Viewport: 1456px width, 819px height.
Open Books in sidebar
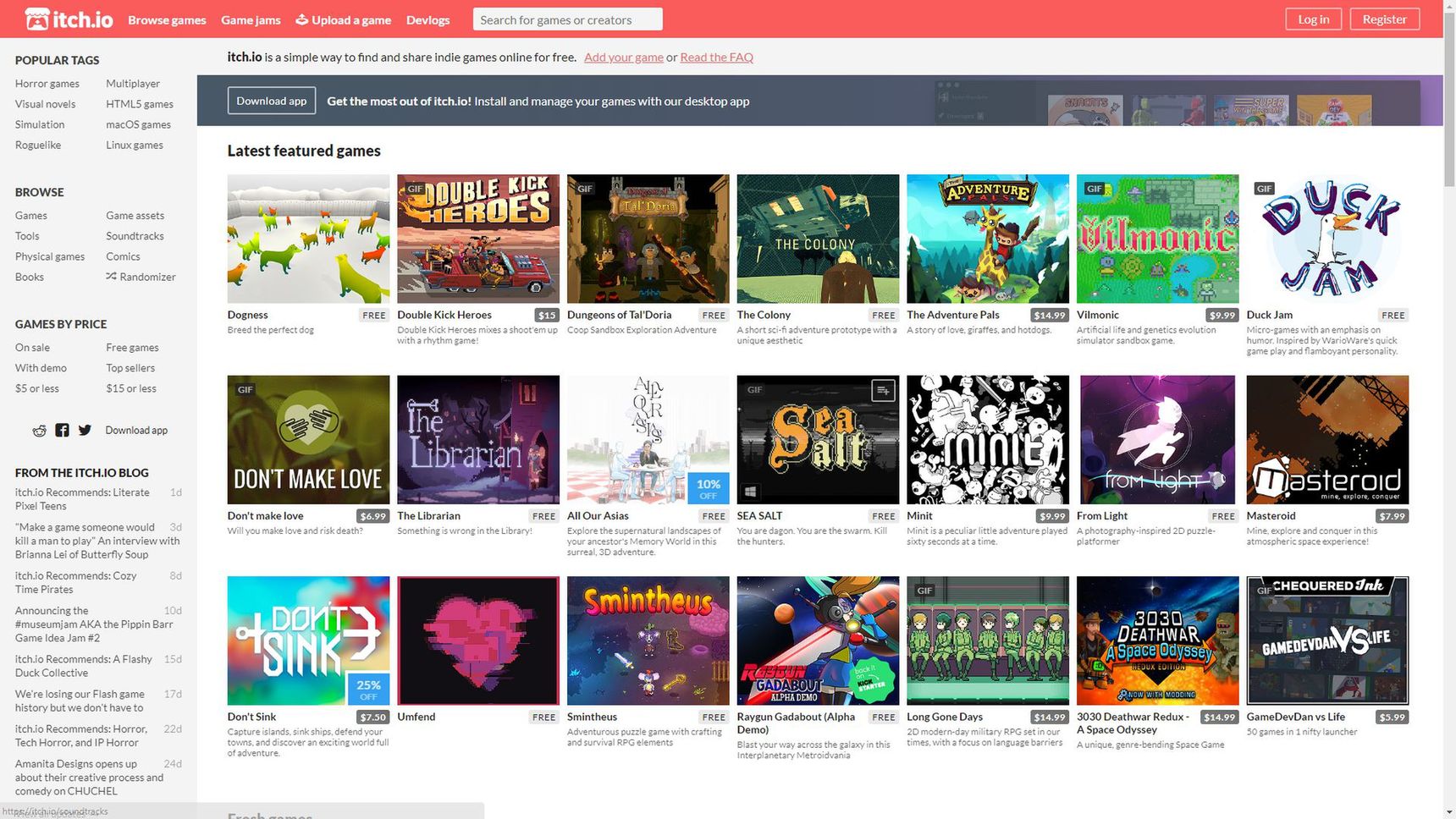pyautogui.click(x=30, y=277)
